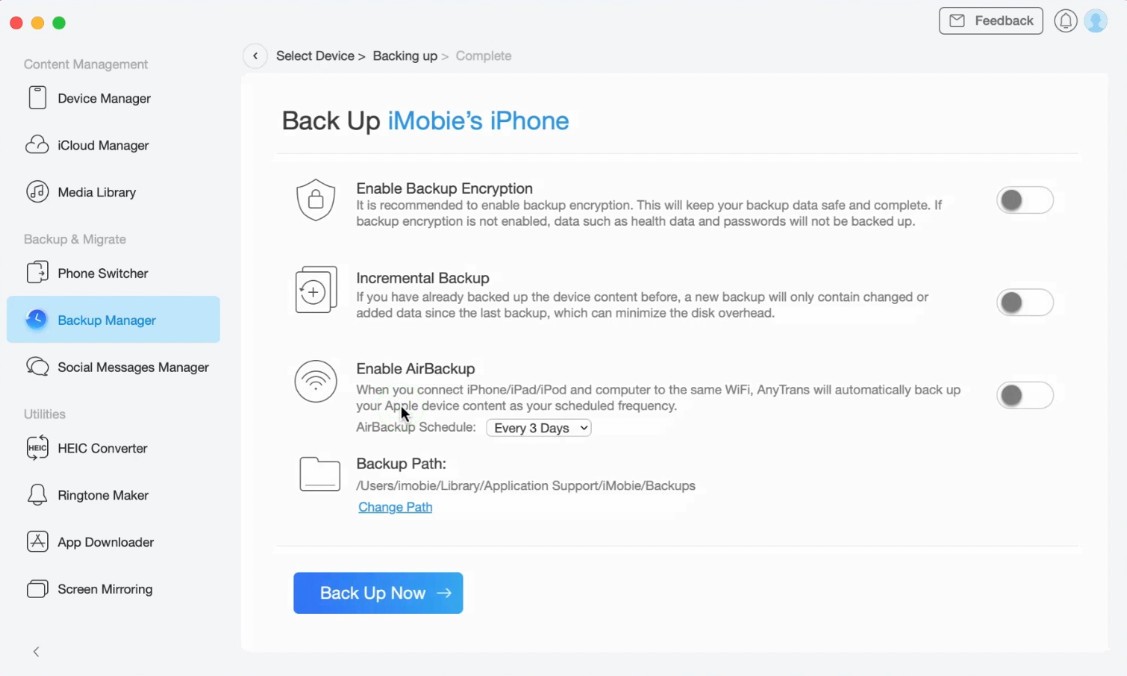The image size is (1127, 676).
Task: Select Social Messages Manager in the sidebar
Action: pyautogui.click(x=132, y=367)
